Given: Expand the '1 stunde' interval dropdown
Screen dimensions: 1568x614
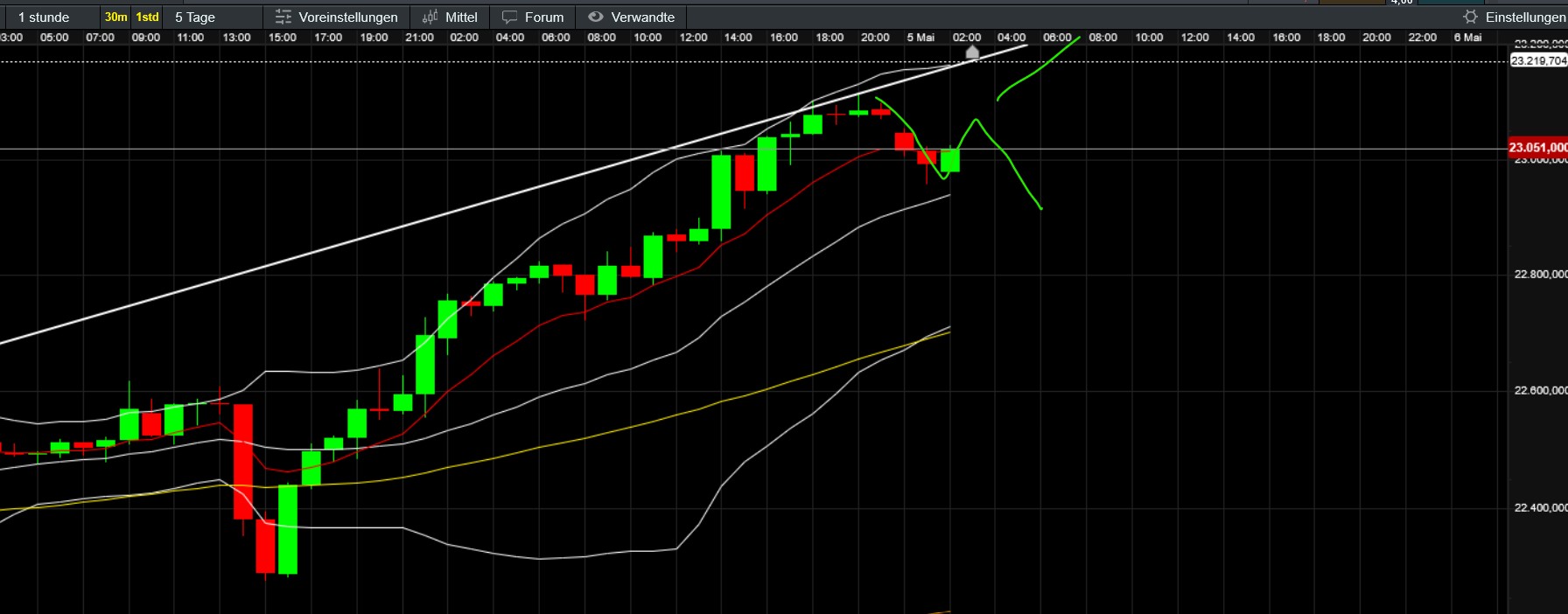Looking at the screenshot, I should point(44,17).
